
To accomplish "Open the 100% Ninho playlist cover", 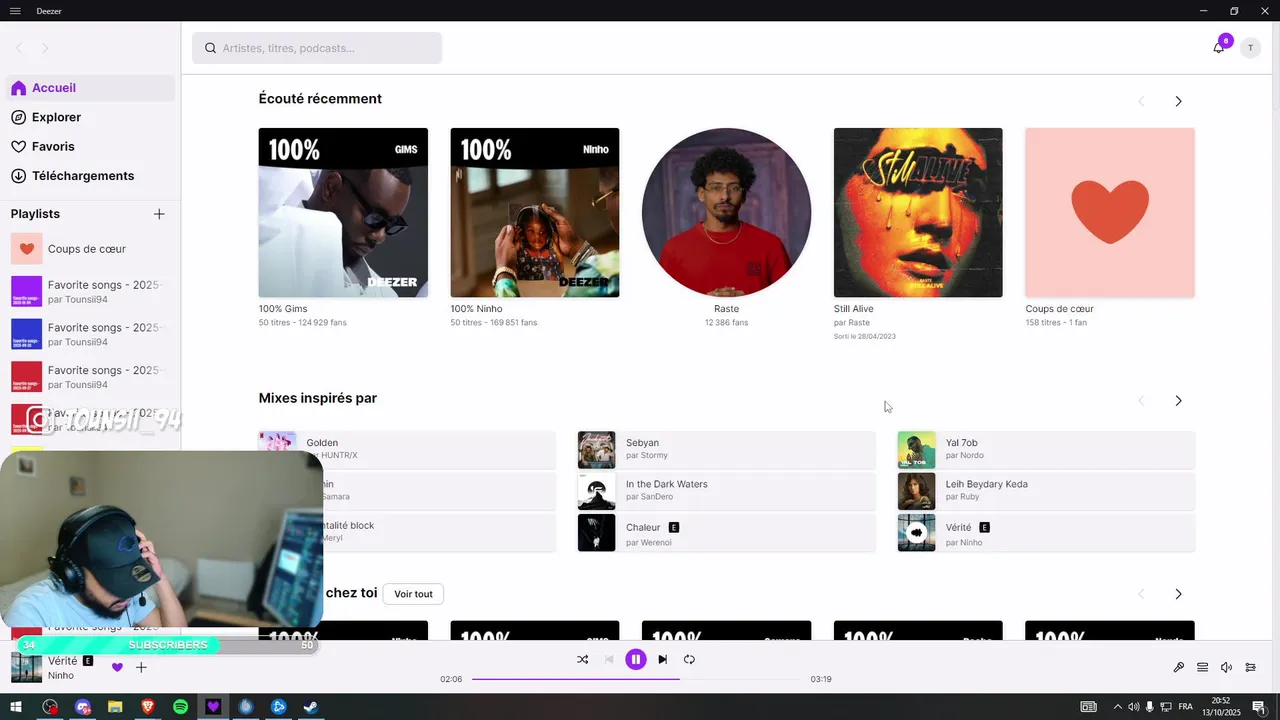I will coord(535,212).
